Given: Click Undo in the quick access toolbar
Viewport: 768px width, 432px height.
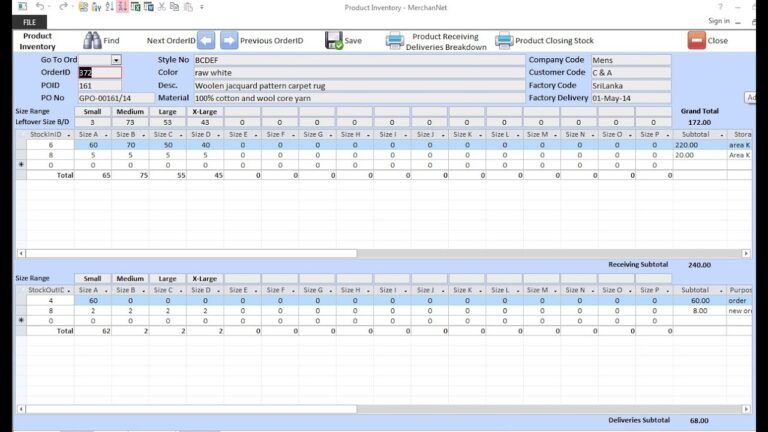Looking at the screenshot, I should (x=37, y=7).
